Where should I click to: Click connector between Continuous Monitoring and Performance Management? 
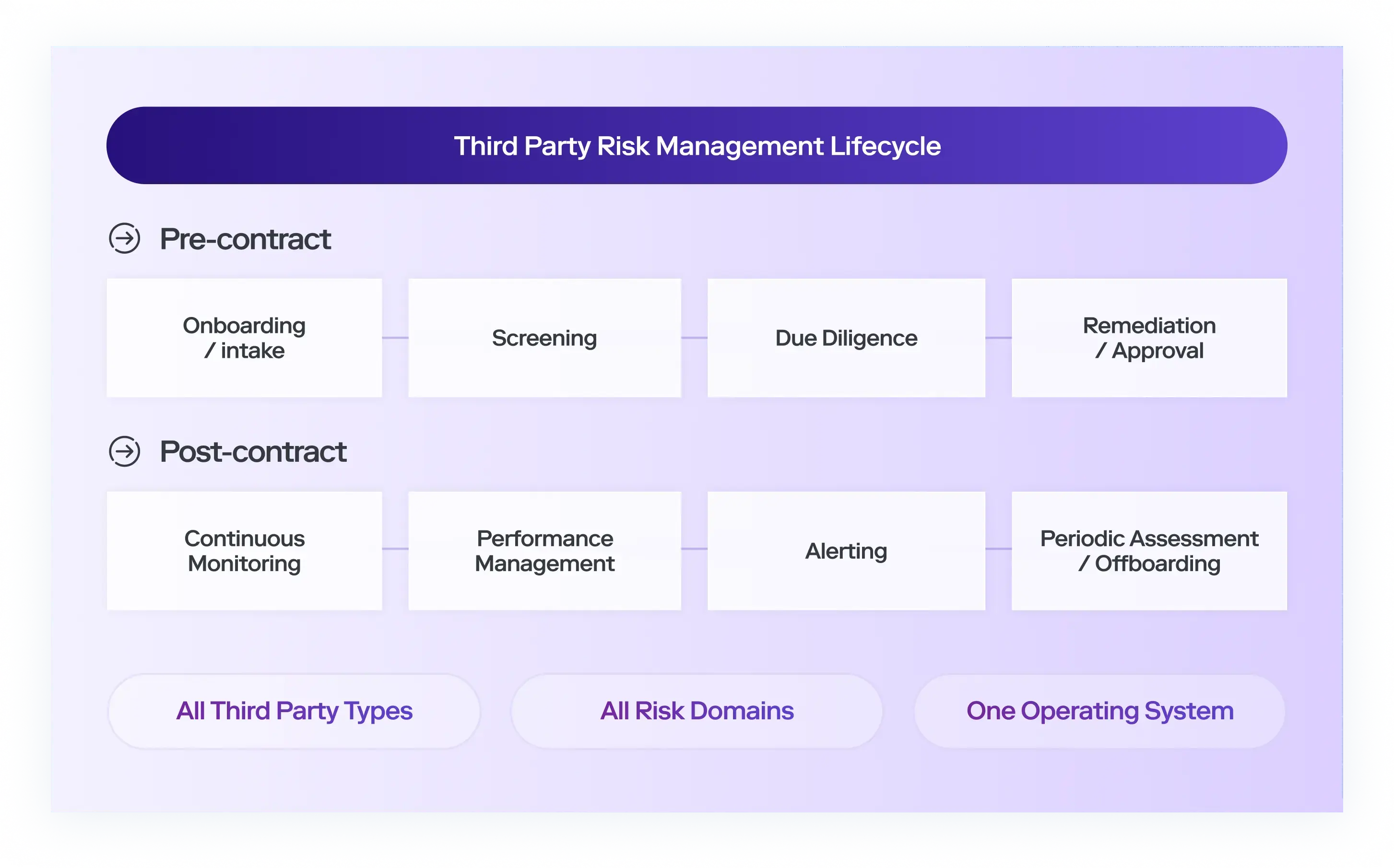pyautogui.click(x=395, y=549)
